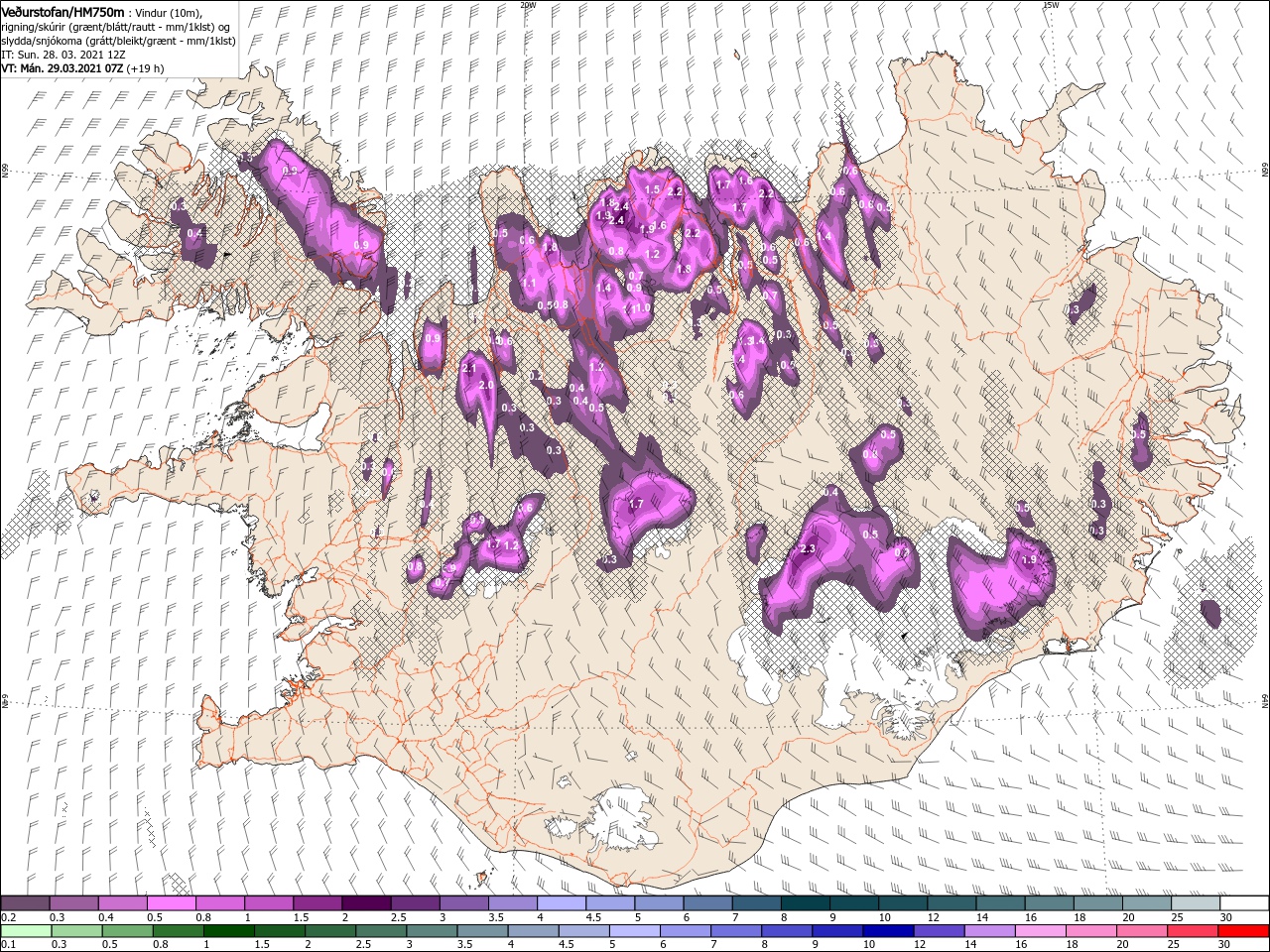Click the 0.8–1 green rain scale swatch
The width and height of the screenshot is (1270, 952).
point(178,931)
